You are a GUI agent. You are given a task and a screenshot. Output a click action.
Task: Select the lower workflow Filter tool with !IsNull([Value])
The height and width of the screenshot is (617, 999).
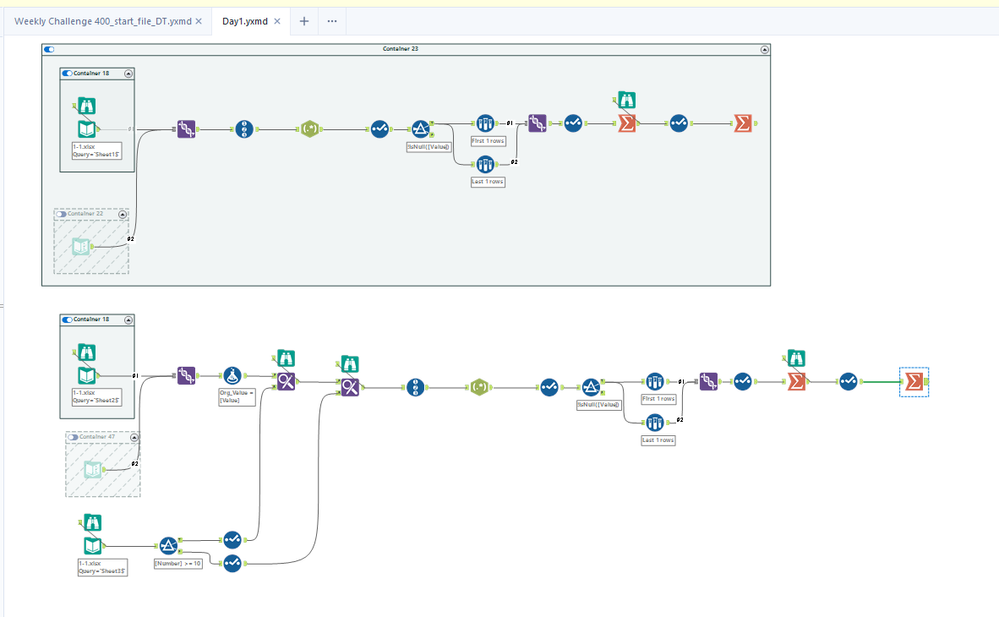pyautogui.click(x=591, y=387)
